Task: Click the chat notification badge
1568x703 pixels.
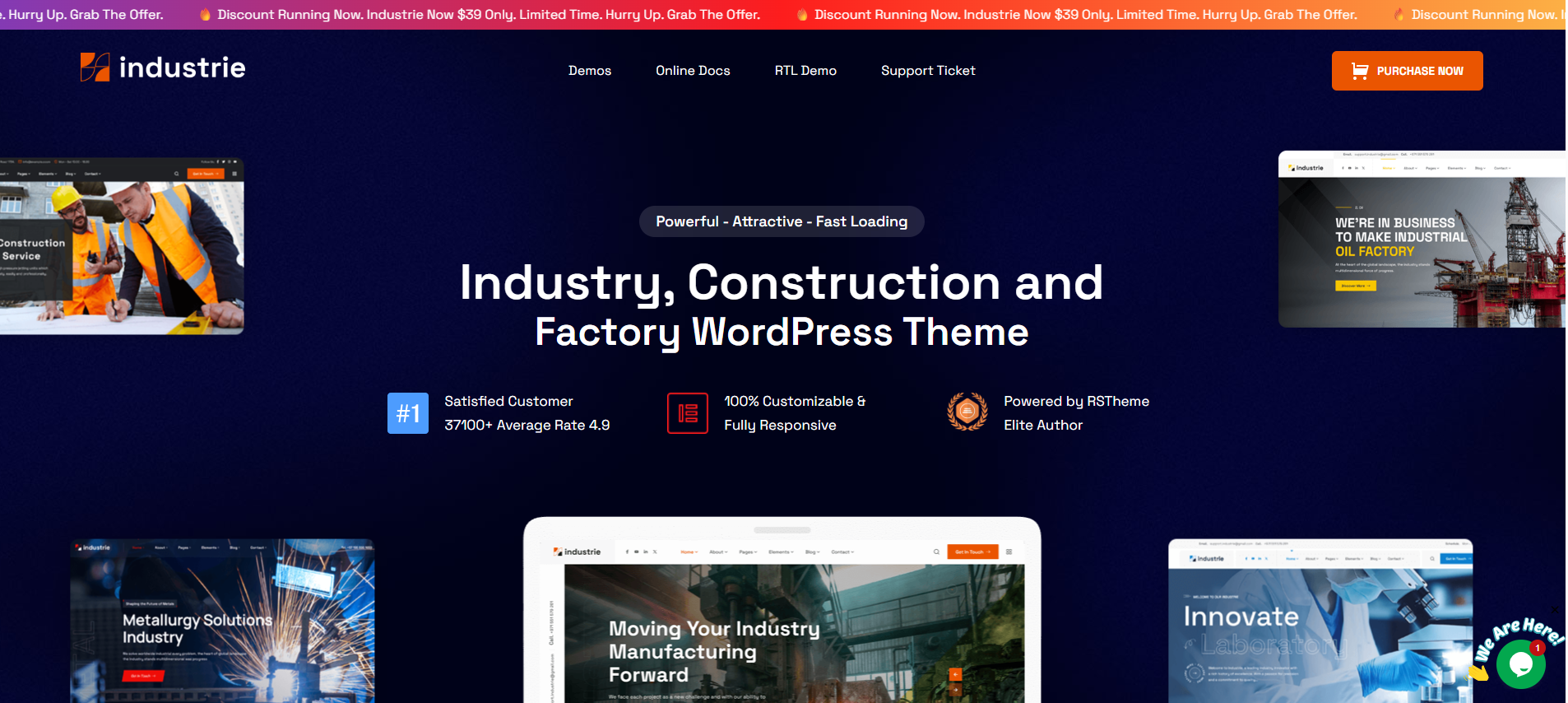Action: coord(1537,648)
